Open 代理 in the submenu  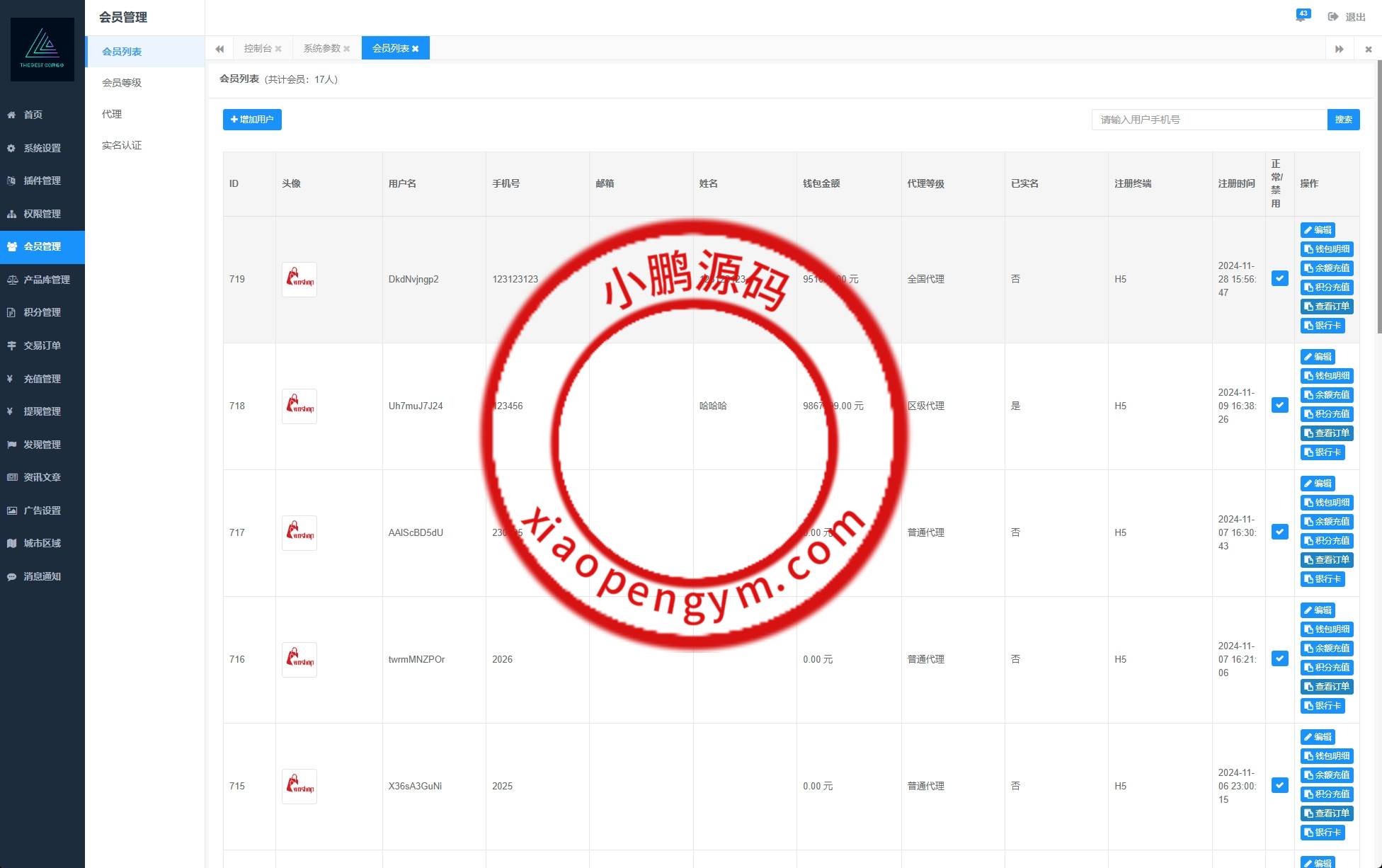145,114
